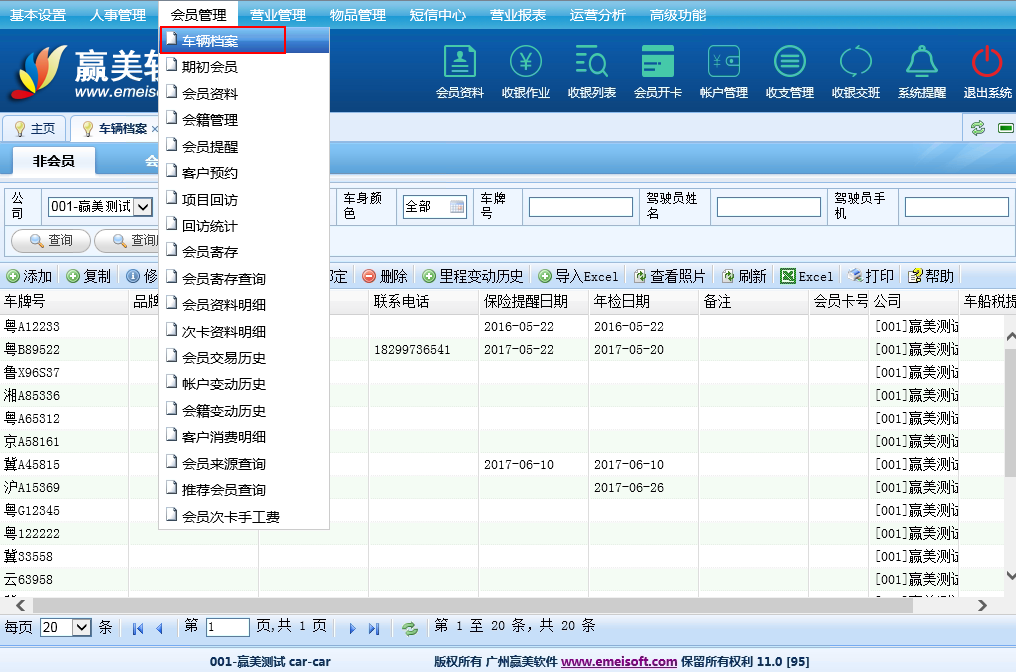Open the 车身颜色 color selector
Screen dimensions: 1016x672
pos(434,207)
